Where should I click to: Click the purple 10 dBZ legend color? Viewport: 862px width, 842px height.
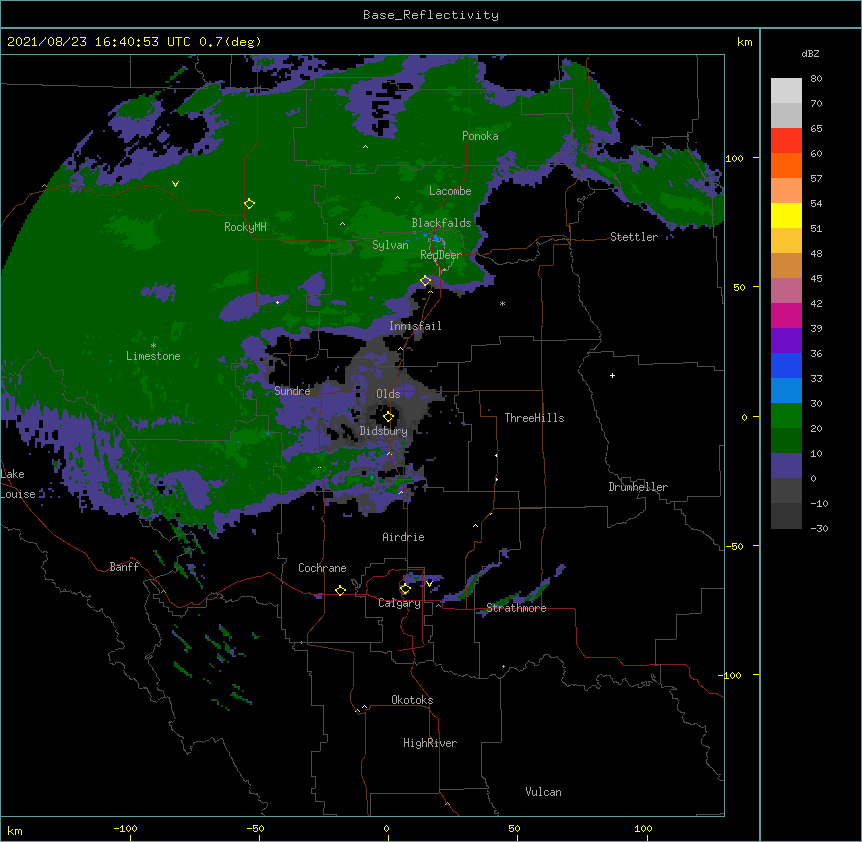(x=786, y=466)
